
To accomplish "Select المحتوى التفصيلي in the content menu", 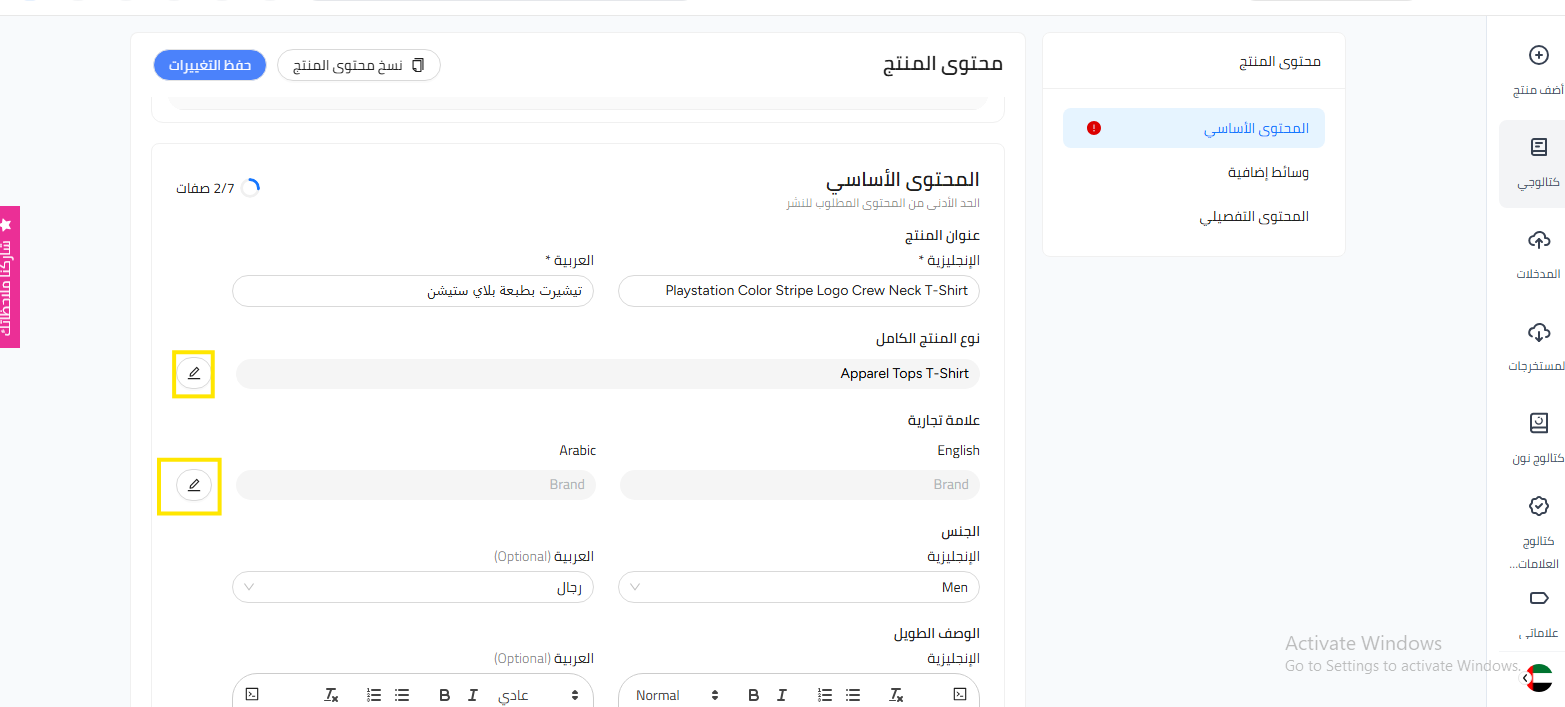I will [x=1254, y=217].
